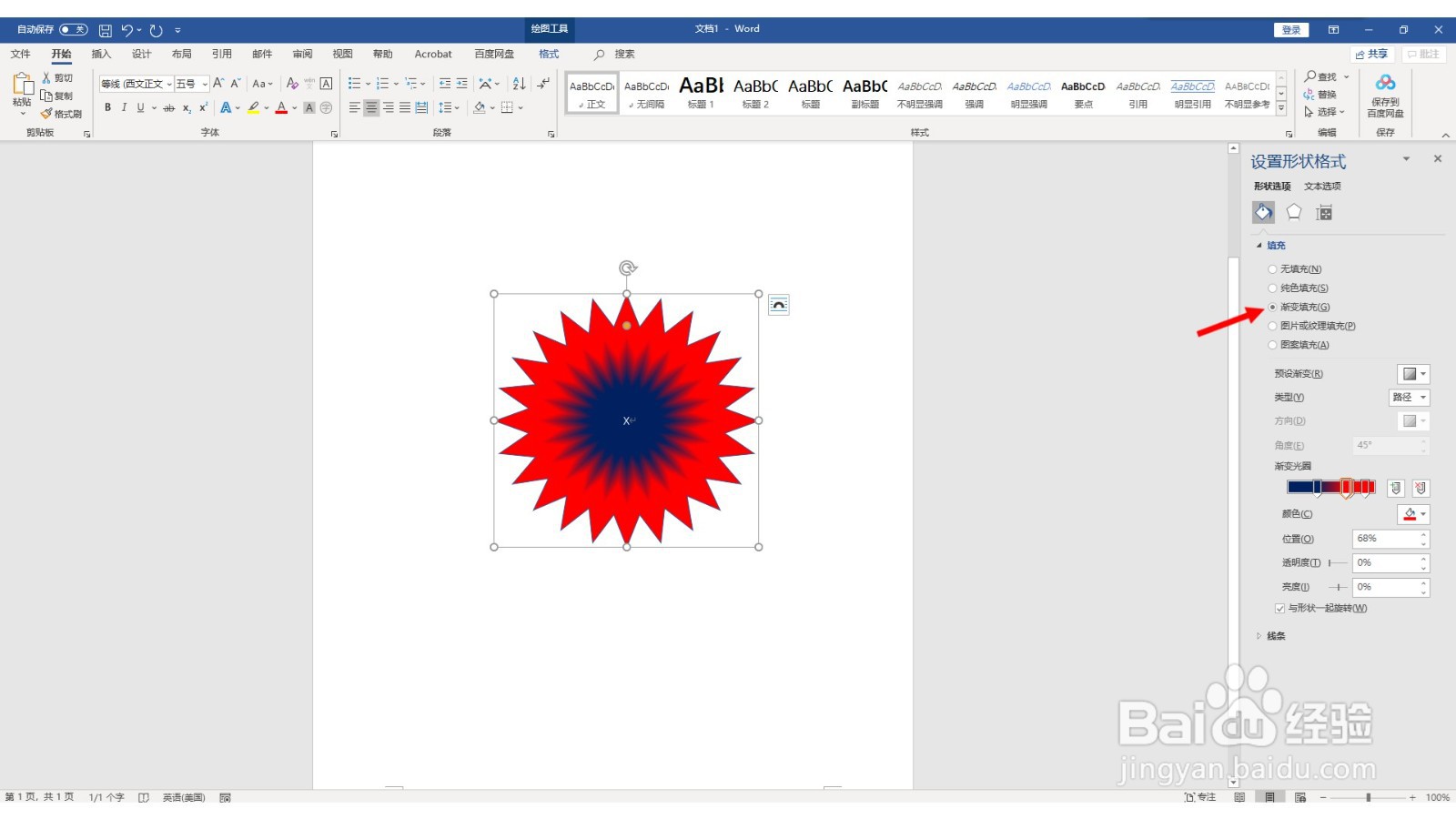The image size is (1456, 819).
Task: Justify paragraph text
Action: [405, 107]
